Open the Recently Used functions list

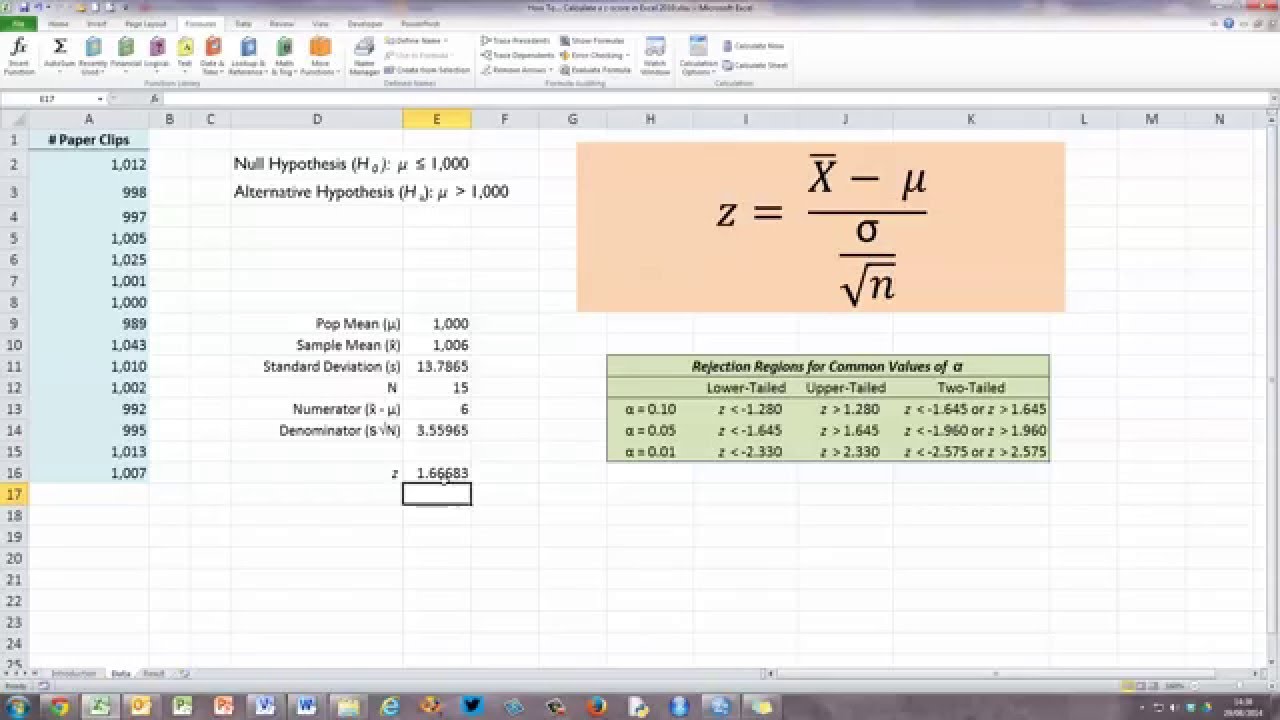pyautogui.click(x=93, y=56)
